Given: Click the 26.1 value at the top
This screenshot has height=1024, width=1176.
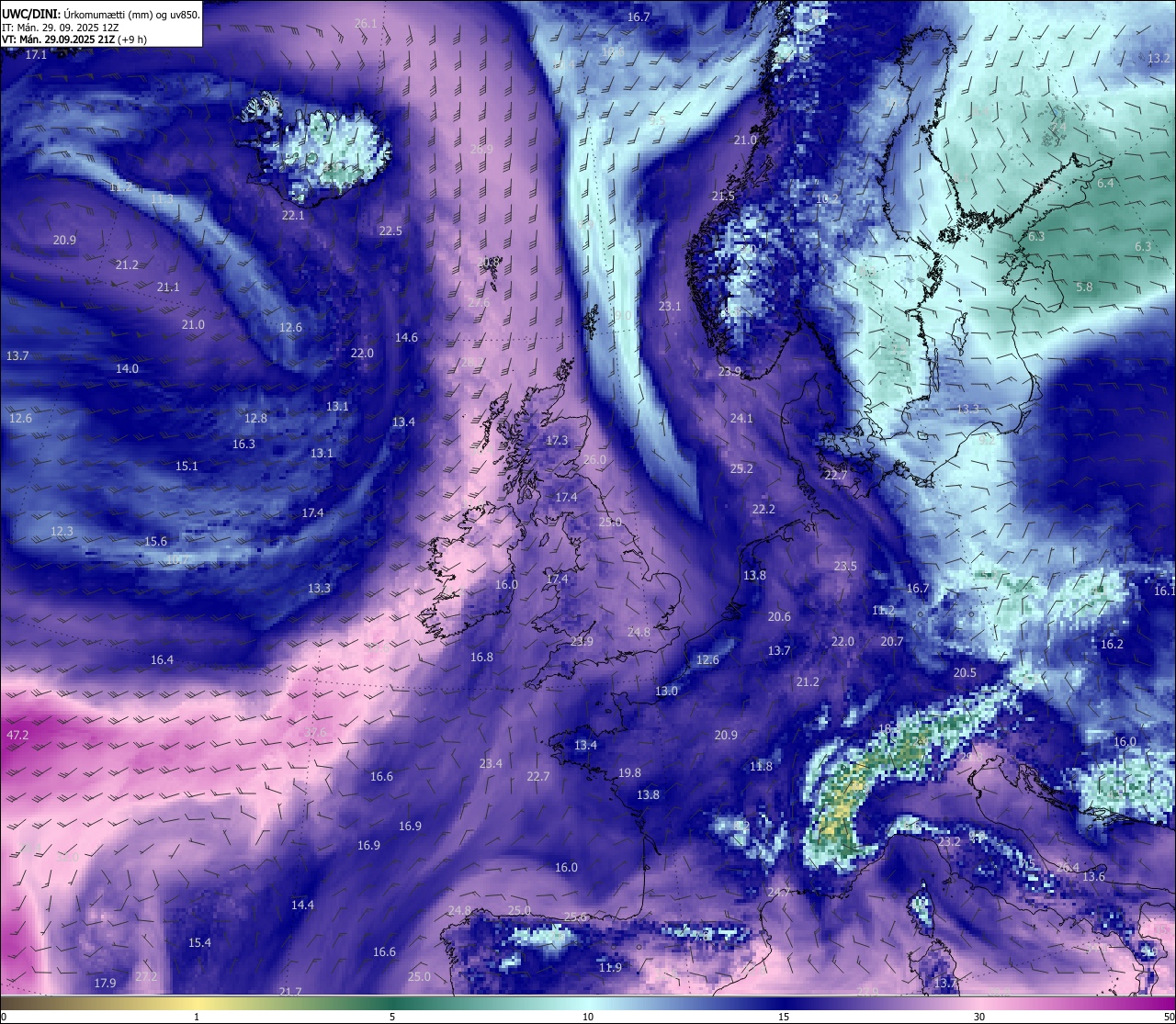Looking at the screenshot, I should click(x=366, y=23).
